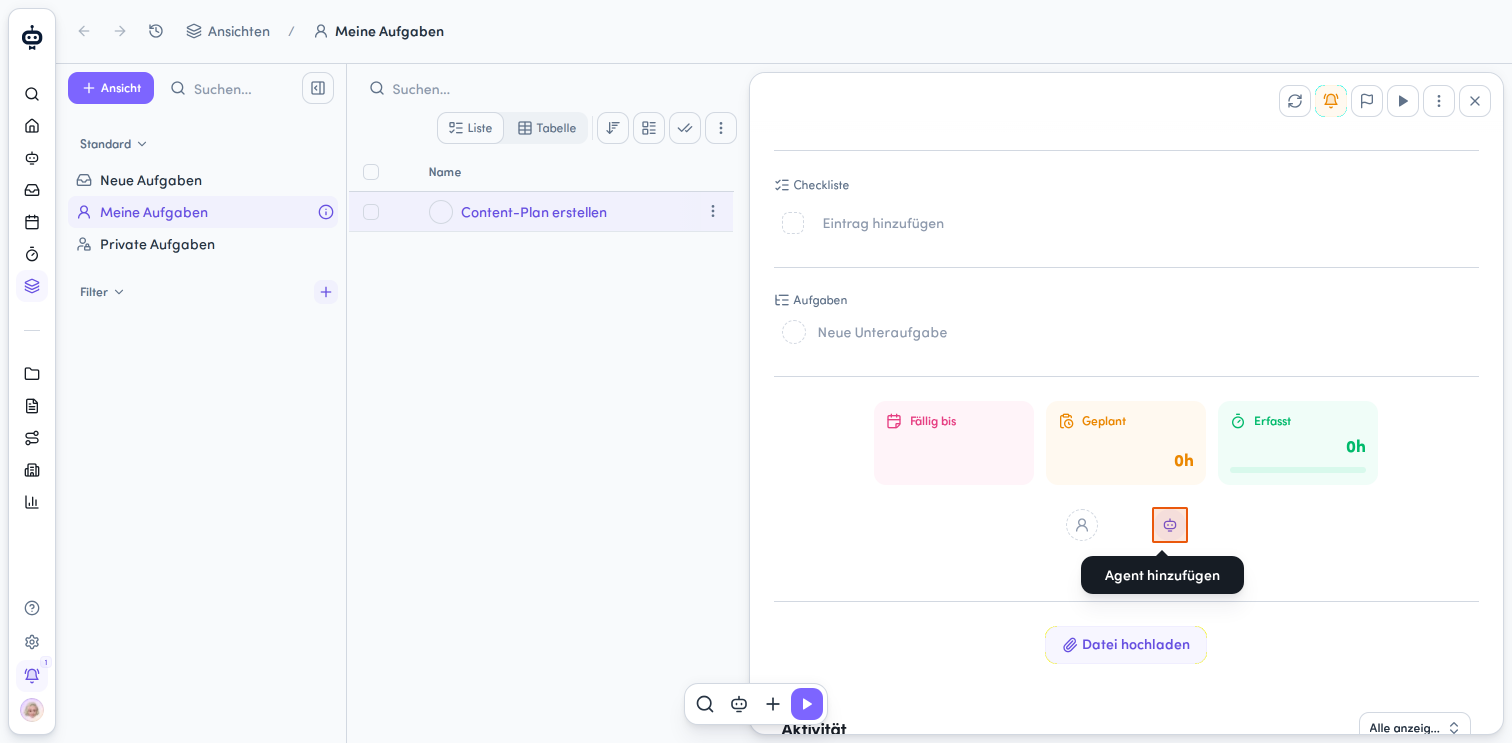1512x743 pixels.
Task: Click the purple Ansicht button
Action: (x=111, y=88)
